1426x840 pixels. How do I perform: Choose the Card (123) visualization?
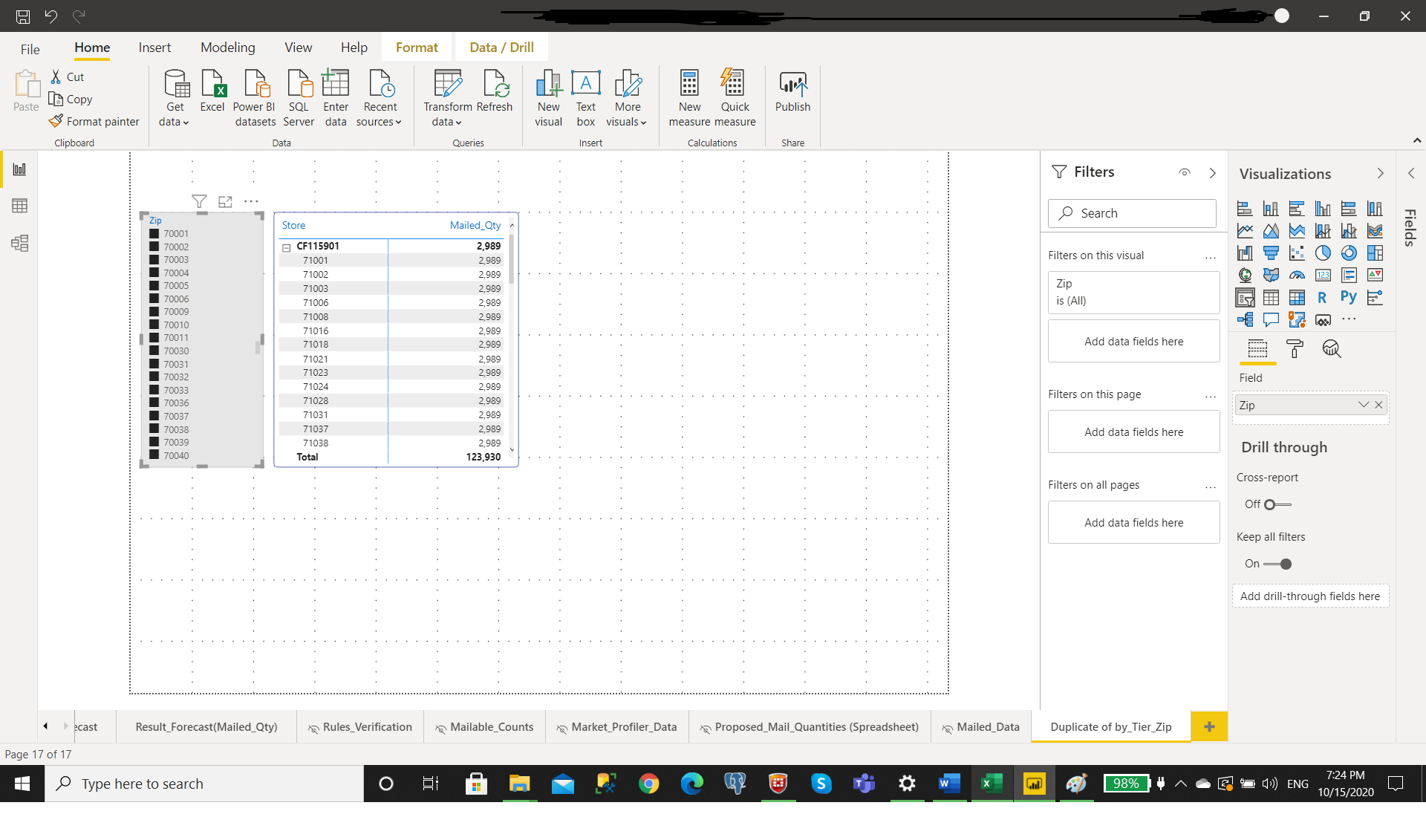click(1323, 276)
